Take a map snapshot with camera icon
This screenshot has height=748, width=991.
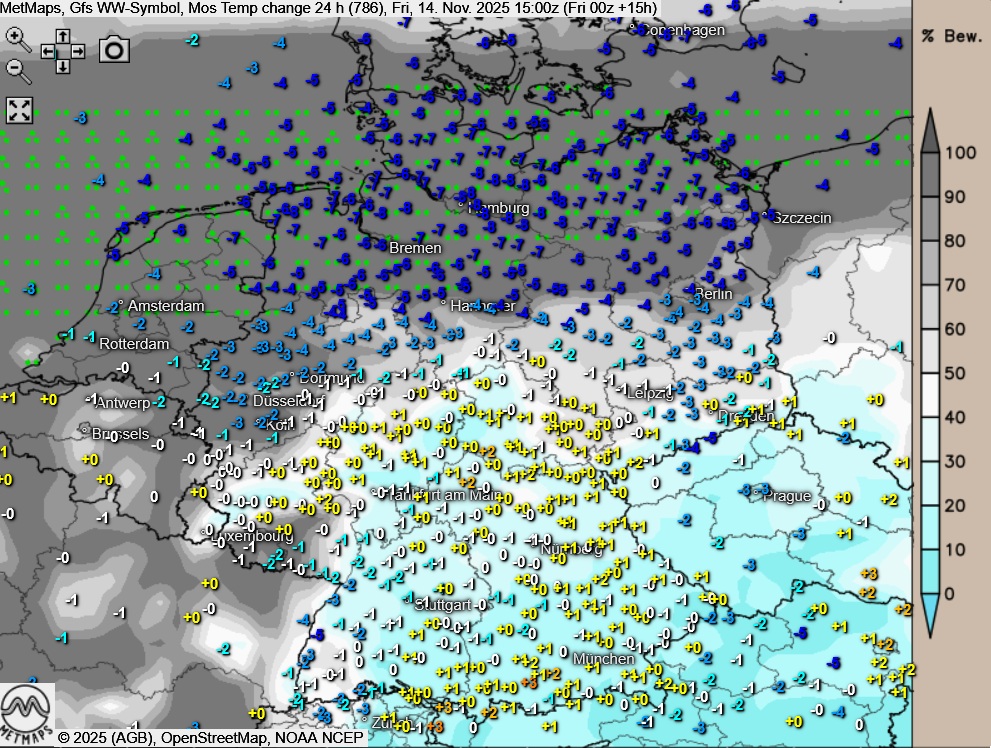coord(114,49)
